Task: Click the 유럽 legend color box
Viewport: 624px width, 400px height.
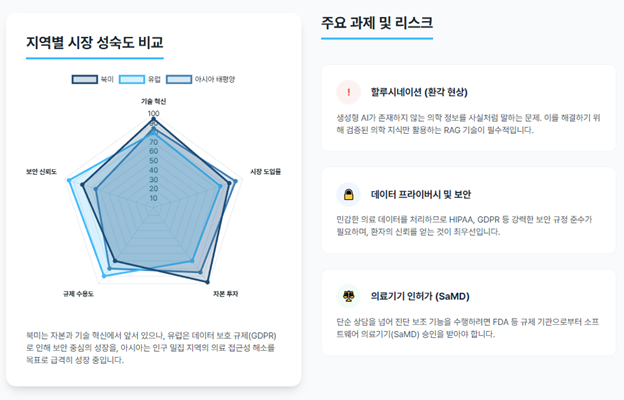Action: coord(132,79)
